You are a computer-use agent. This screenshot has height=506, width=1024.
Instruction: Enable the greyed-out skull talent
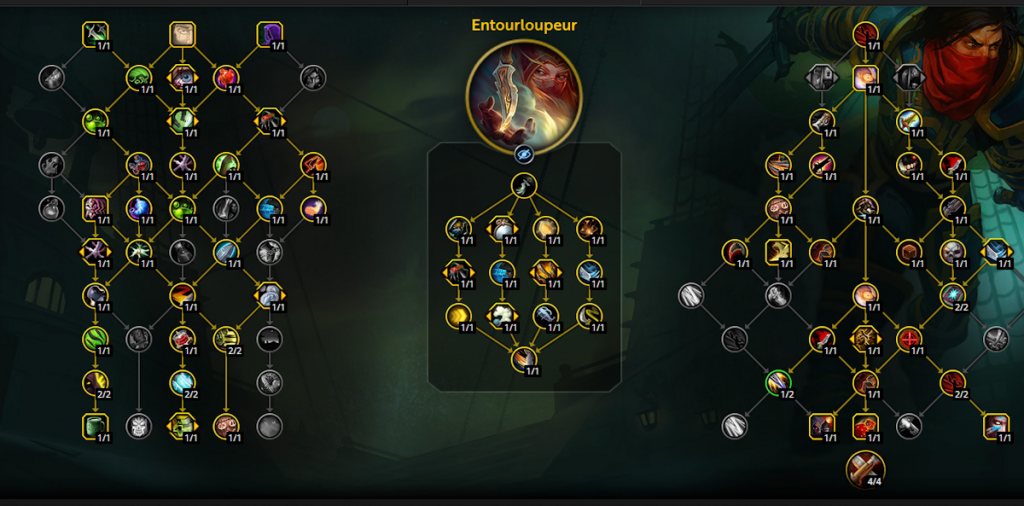138,426
